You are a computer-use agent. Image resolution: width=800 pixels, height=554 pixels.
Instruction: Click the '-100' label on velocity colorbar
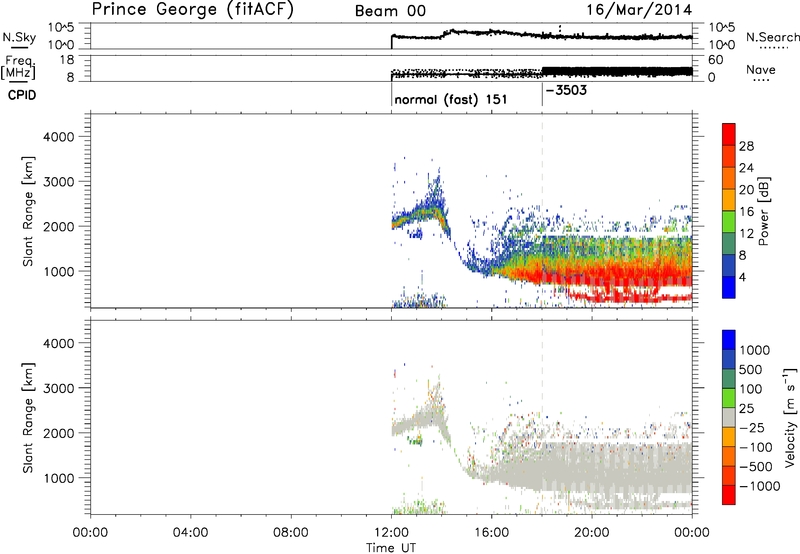[x=756, y=447]
